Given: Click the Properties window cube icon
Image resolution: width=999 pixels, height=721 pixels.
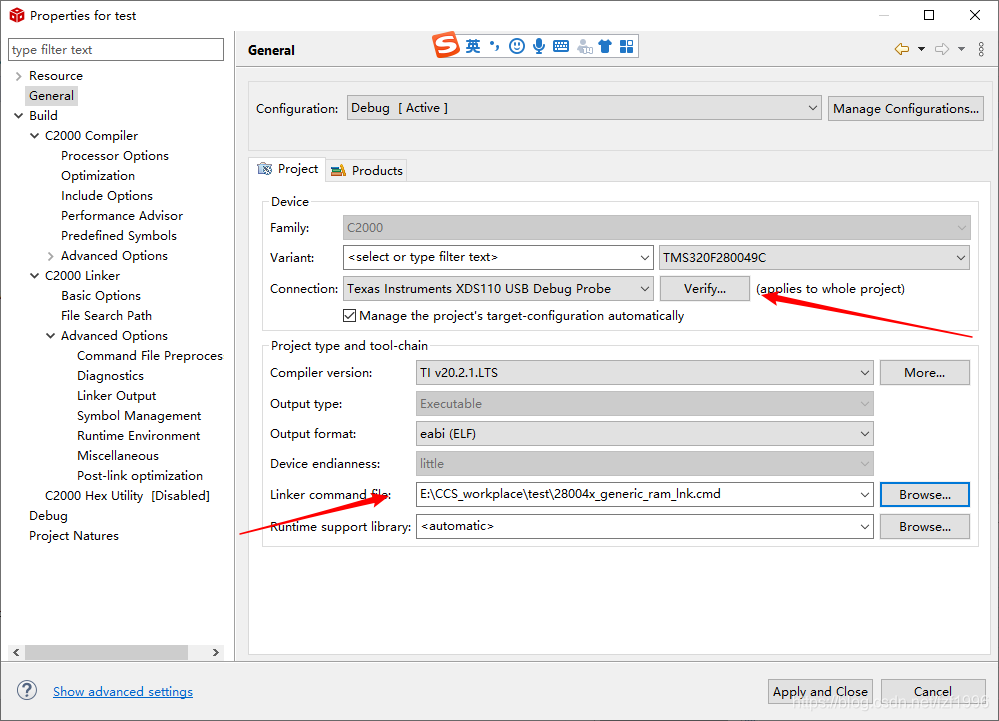Looking at the screenshot, I should click(17, 15).
